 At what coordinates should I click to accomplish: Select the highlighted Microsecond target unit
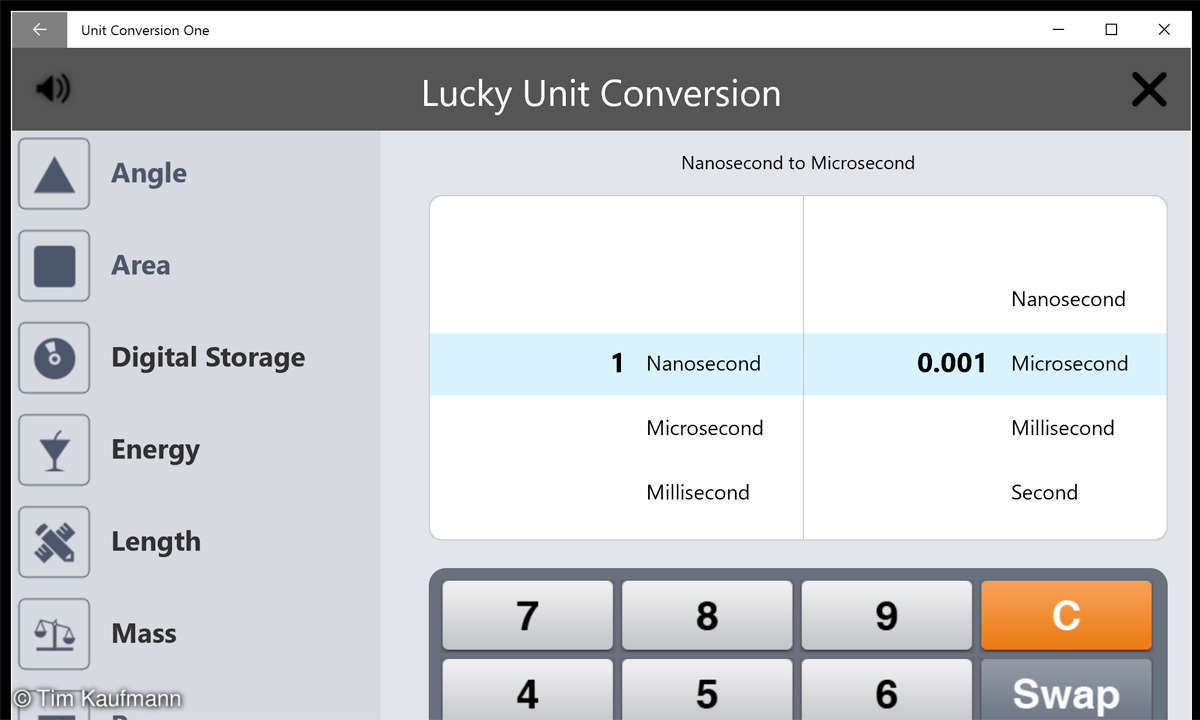pyautogui.click(x=1069, y=364)
